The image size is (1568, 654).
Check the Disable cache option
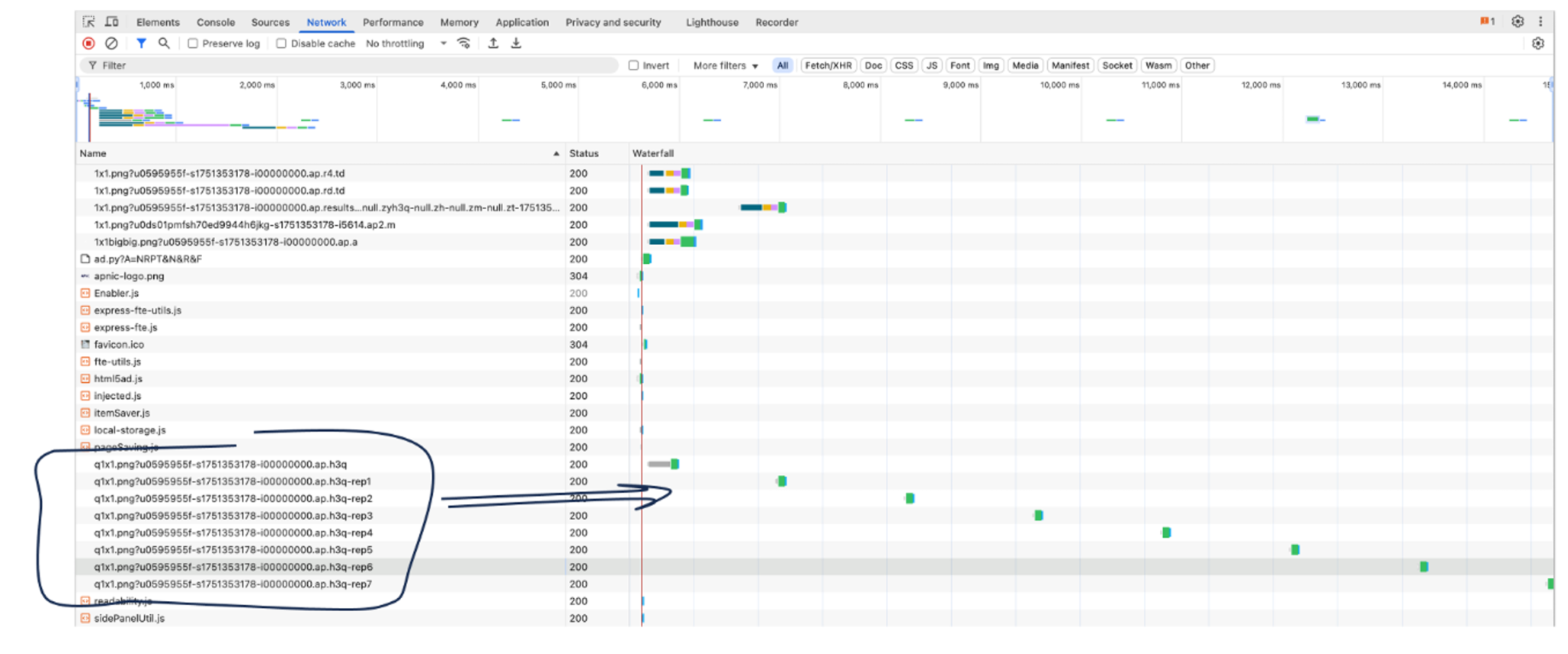click(282, 44)
